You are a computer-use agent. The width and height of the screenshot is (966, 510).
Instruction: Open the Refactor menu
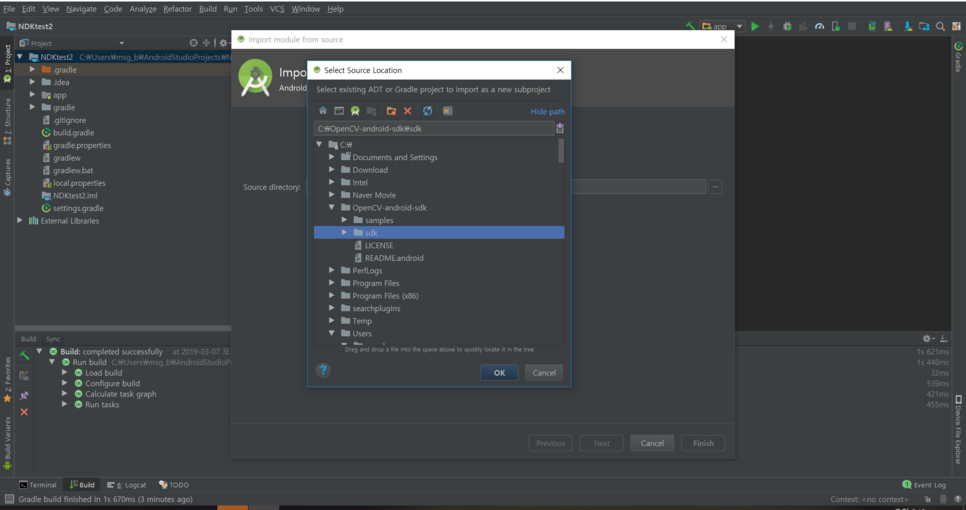177,9
